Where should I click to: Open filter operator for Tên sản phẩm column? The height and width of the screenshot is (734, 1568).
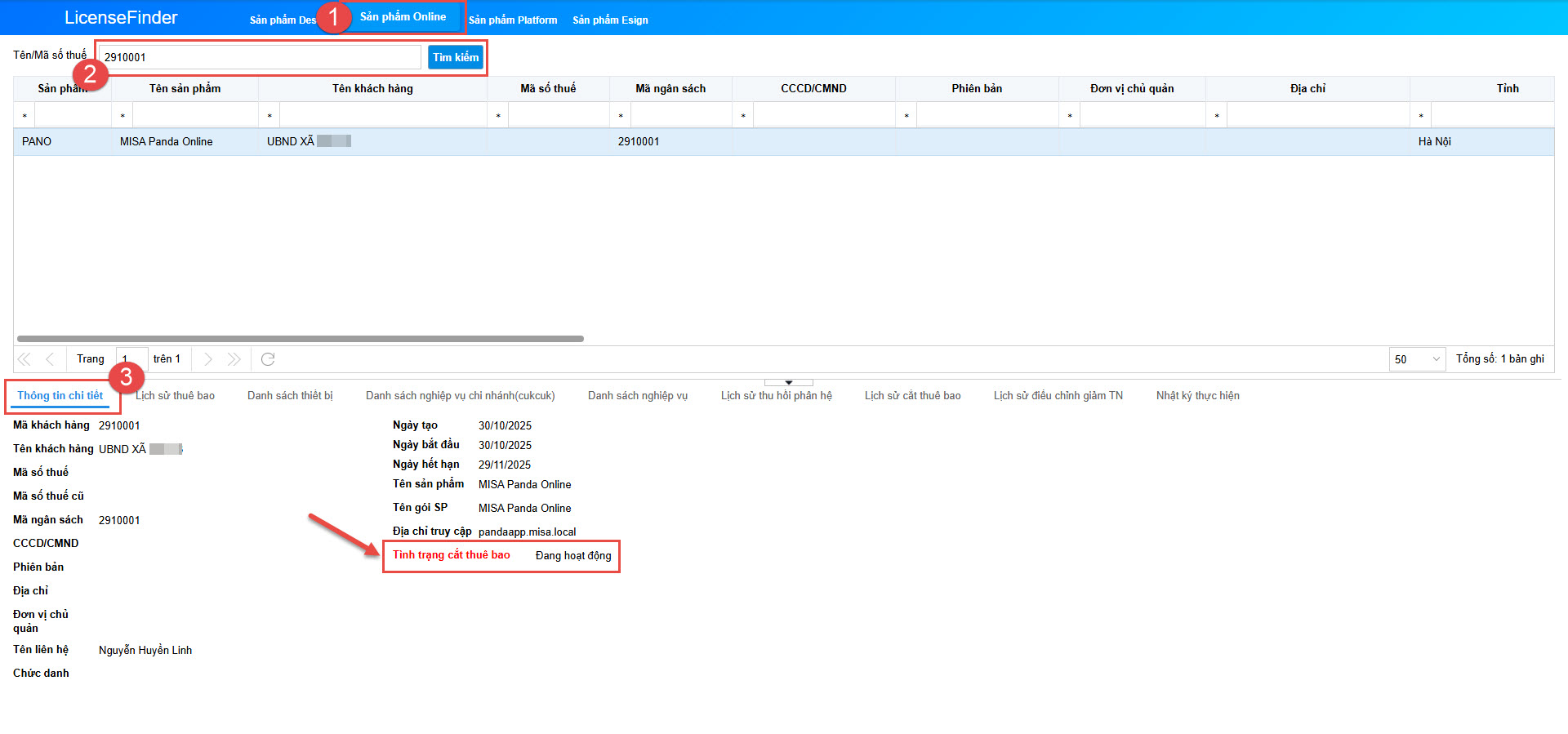click(122, 116)
